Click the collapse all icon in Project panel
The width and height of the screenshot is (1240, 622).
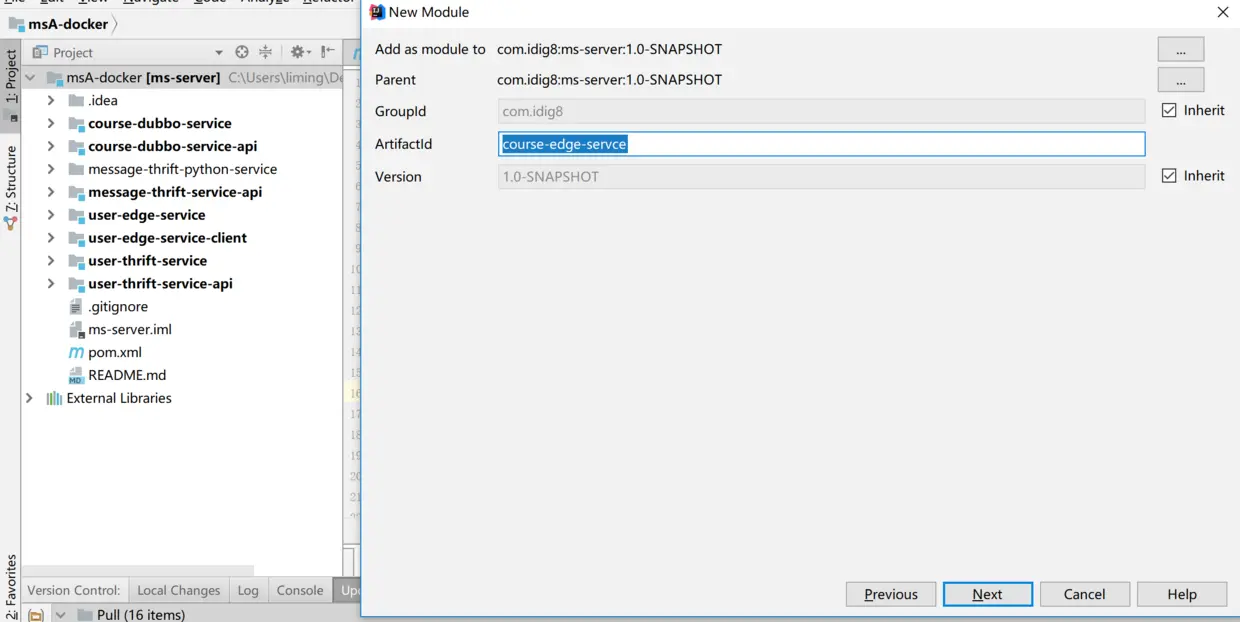tap(266, 52)
